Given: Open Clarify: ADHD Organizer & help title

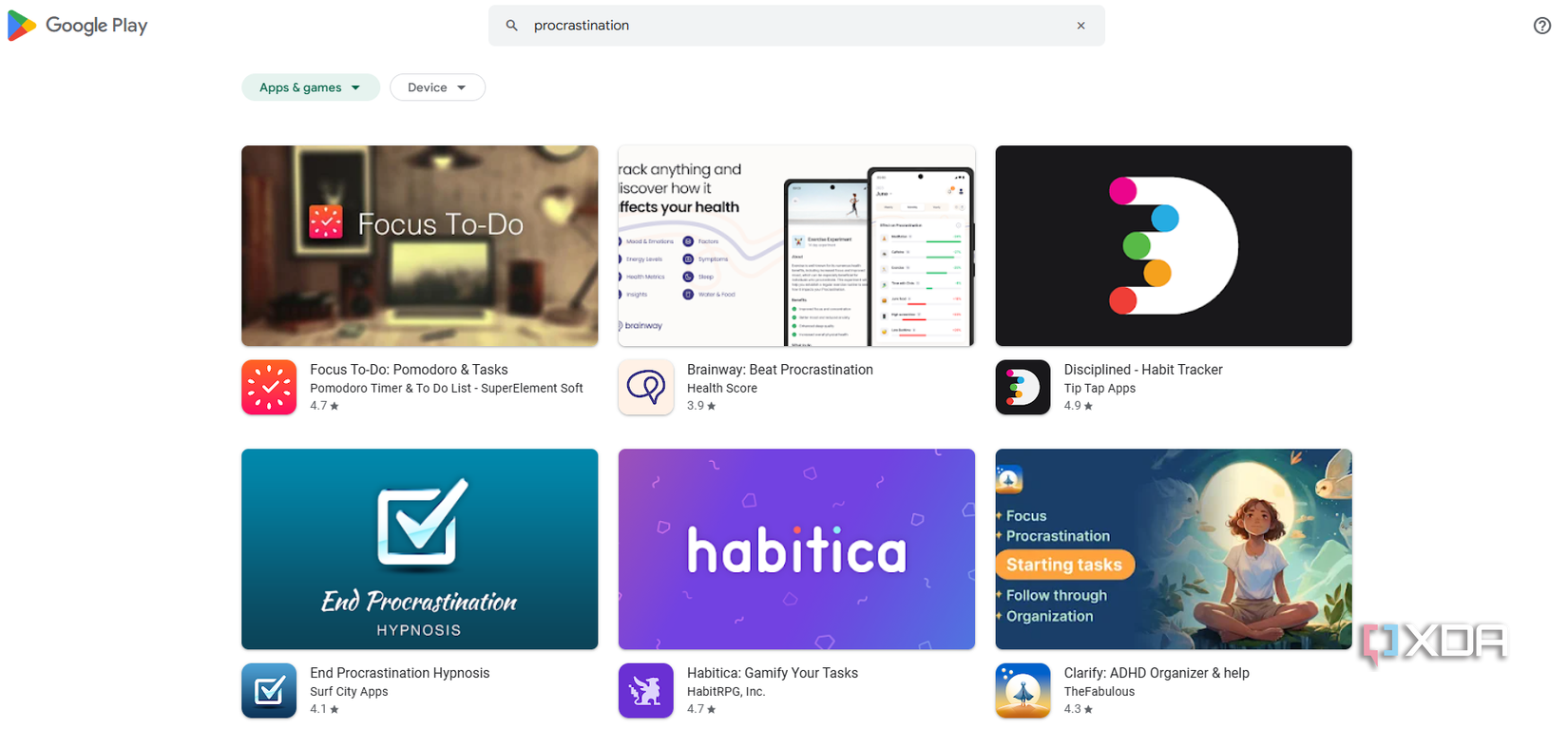Looking at the screenshot, I should click(x=1157, y=673).
